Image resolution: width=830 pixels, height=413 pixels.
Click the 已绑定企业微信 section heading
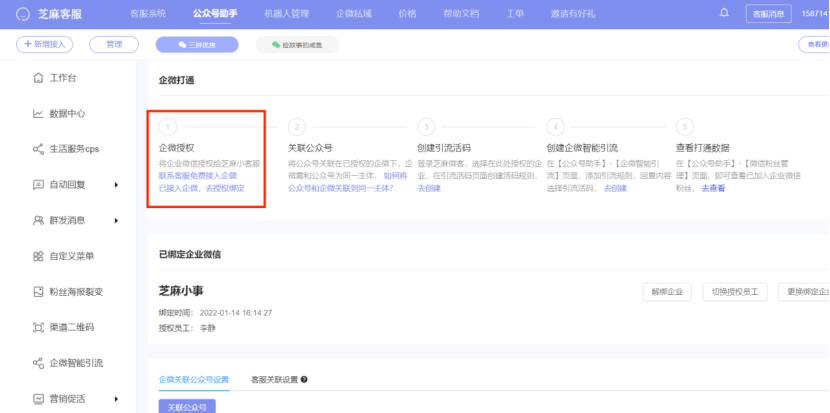pos(190,255)
